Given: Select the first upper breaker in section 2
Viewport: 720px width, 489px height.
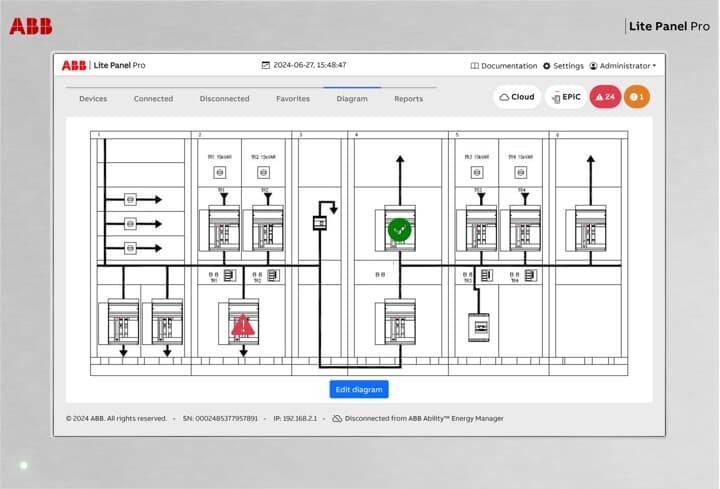Looking at the screenshot, I should (x=224, y=228).
